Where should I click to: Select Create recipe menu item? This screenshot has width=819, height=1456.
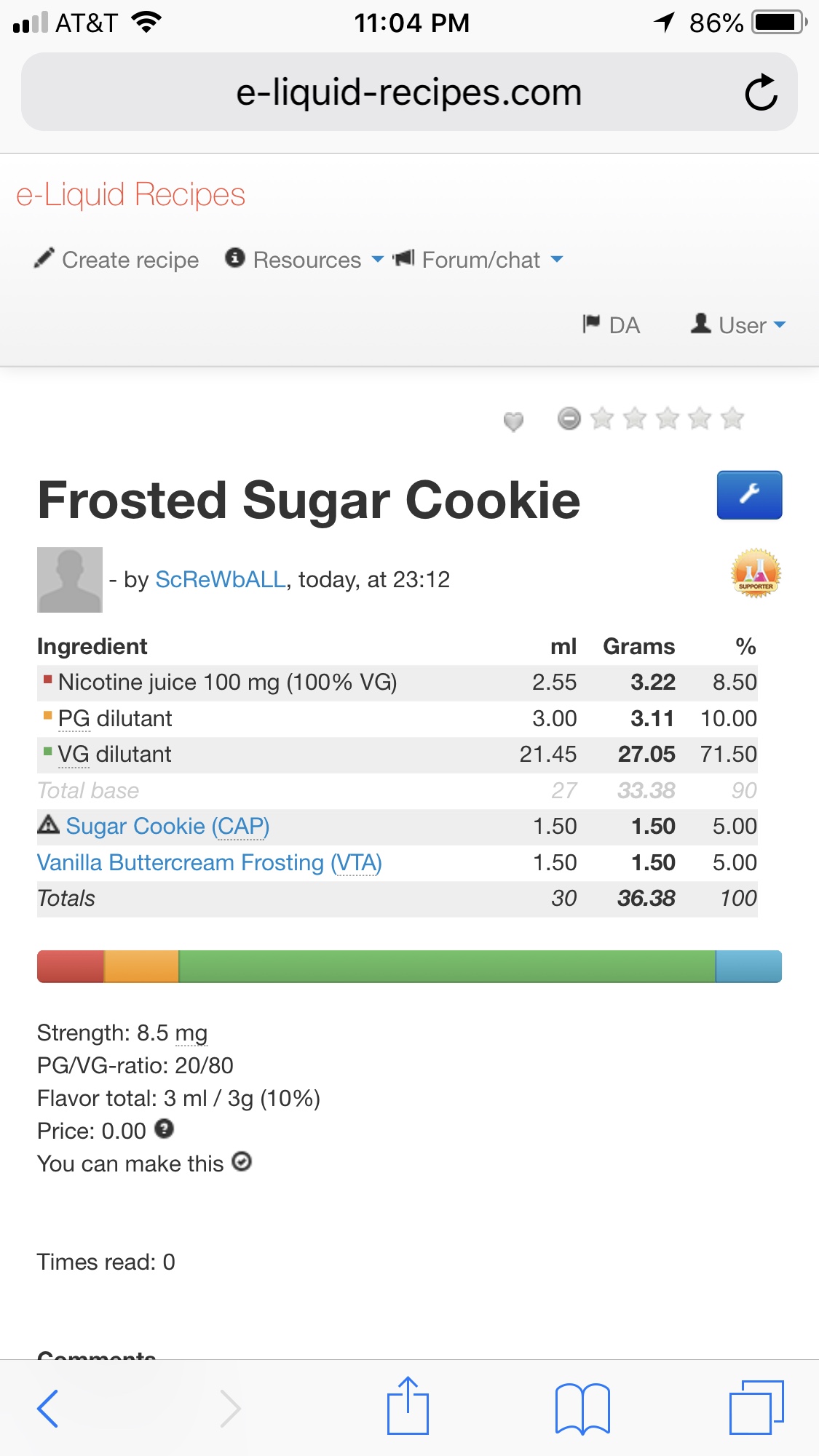tap(116, 260)
